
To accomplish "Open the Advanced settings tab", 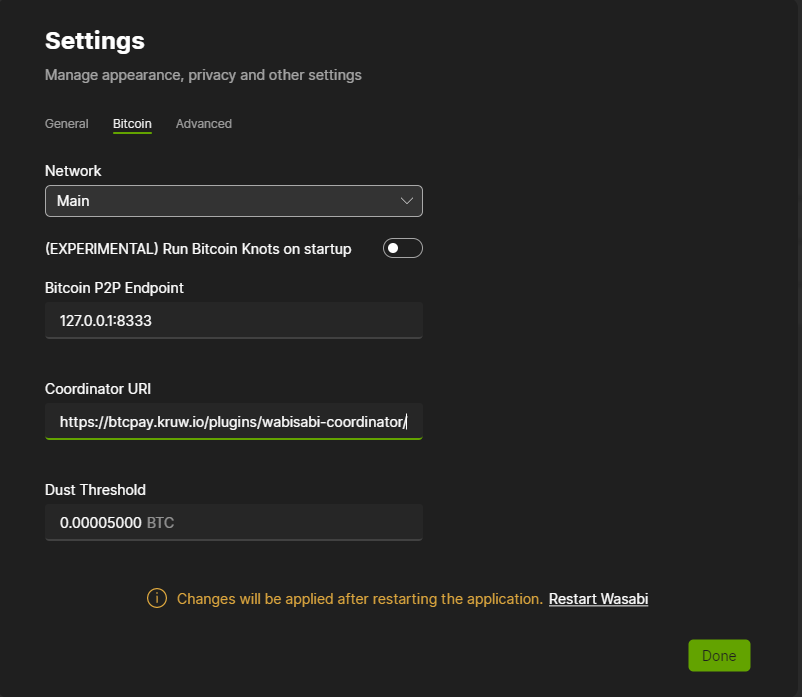I will point(203,124).
